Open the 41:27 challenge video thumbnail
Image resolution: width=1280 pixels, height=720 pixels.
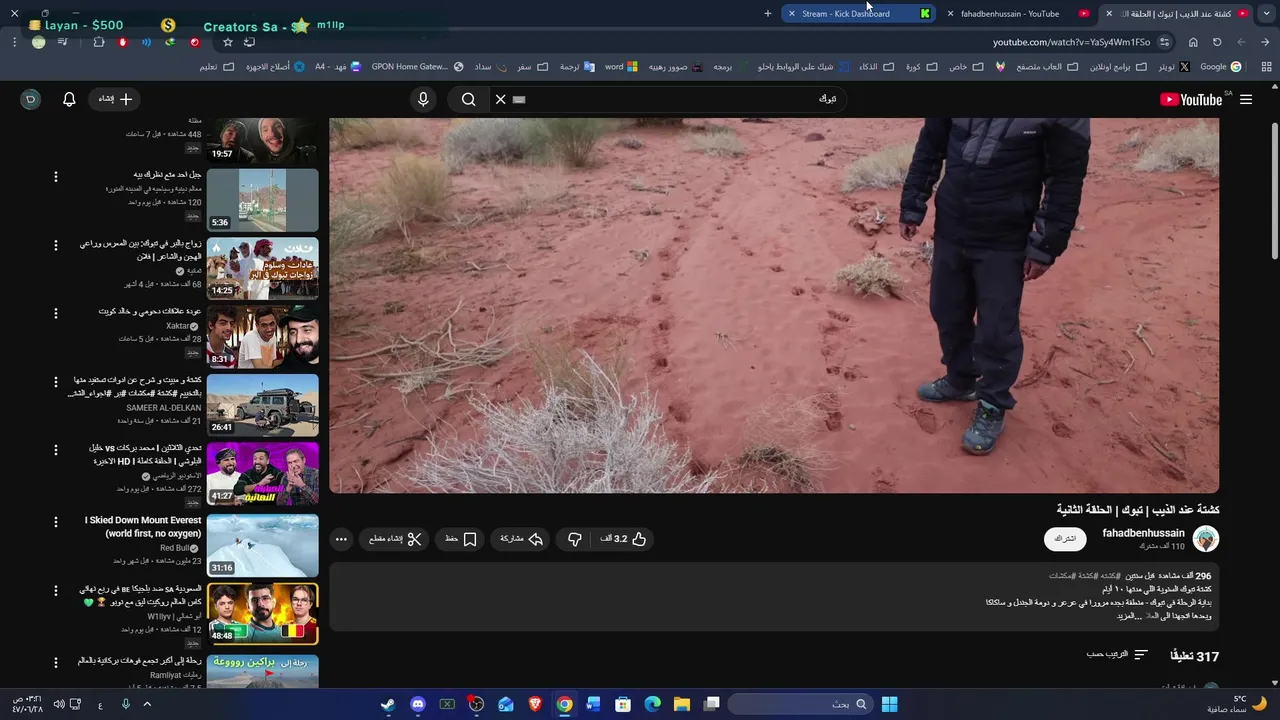click(263, 474)
